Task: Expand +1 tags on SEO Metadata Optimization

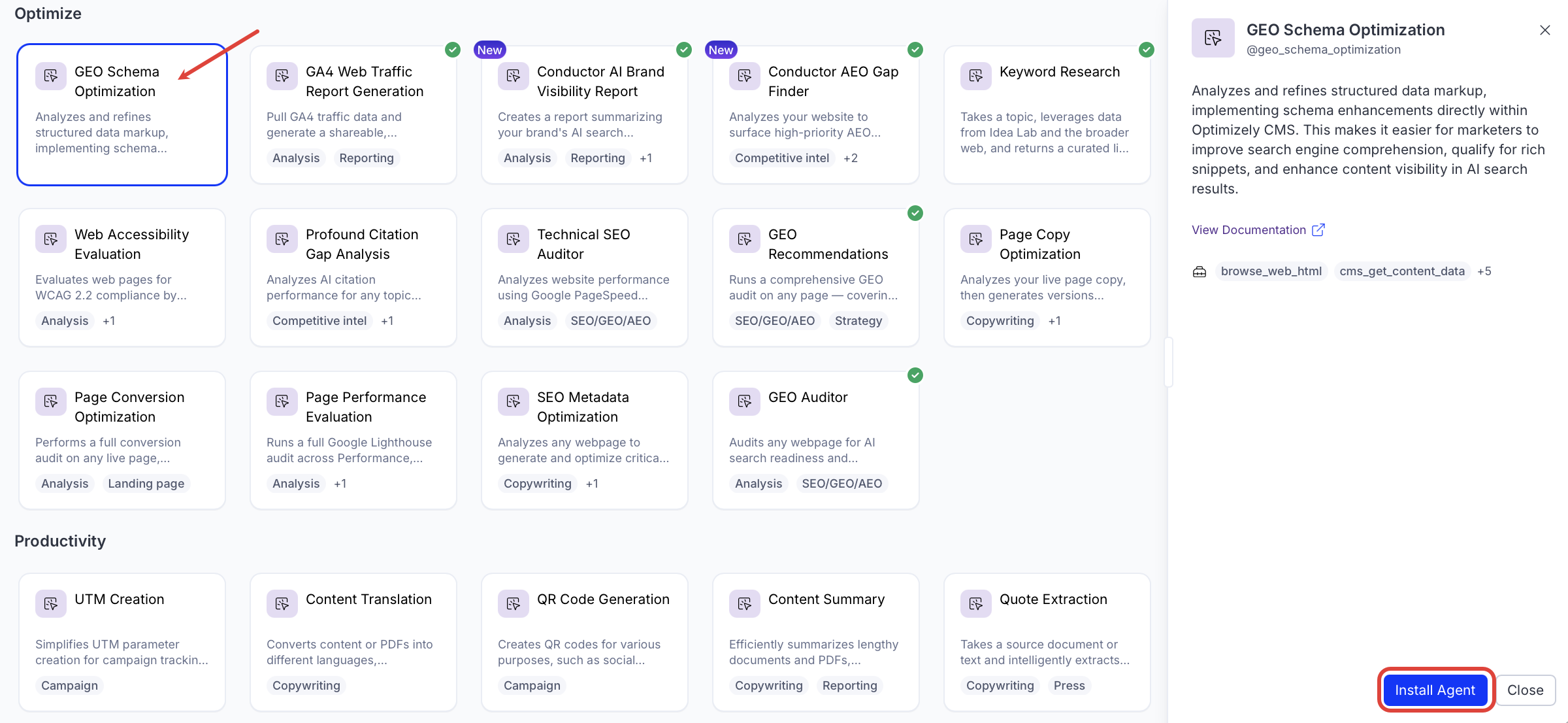Action: [592, 484]
